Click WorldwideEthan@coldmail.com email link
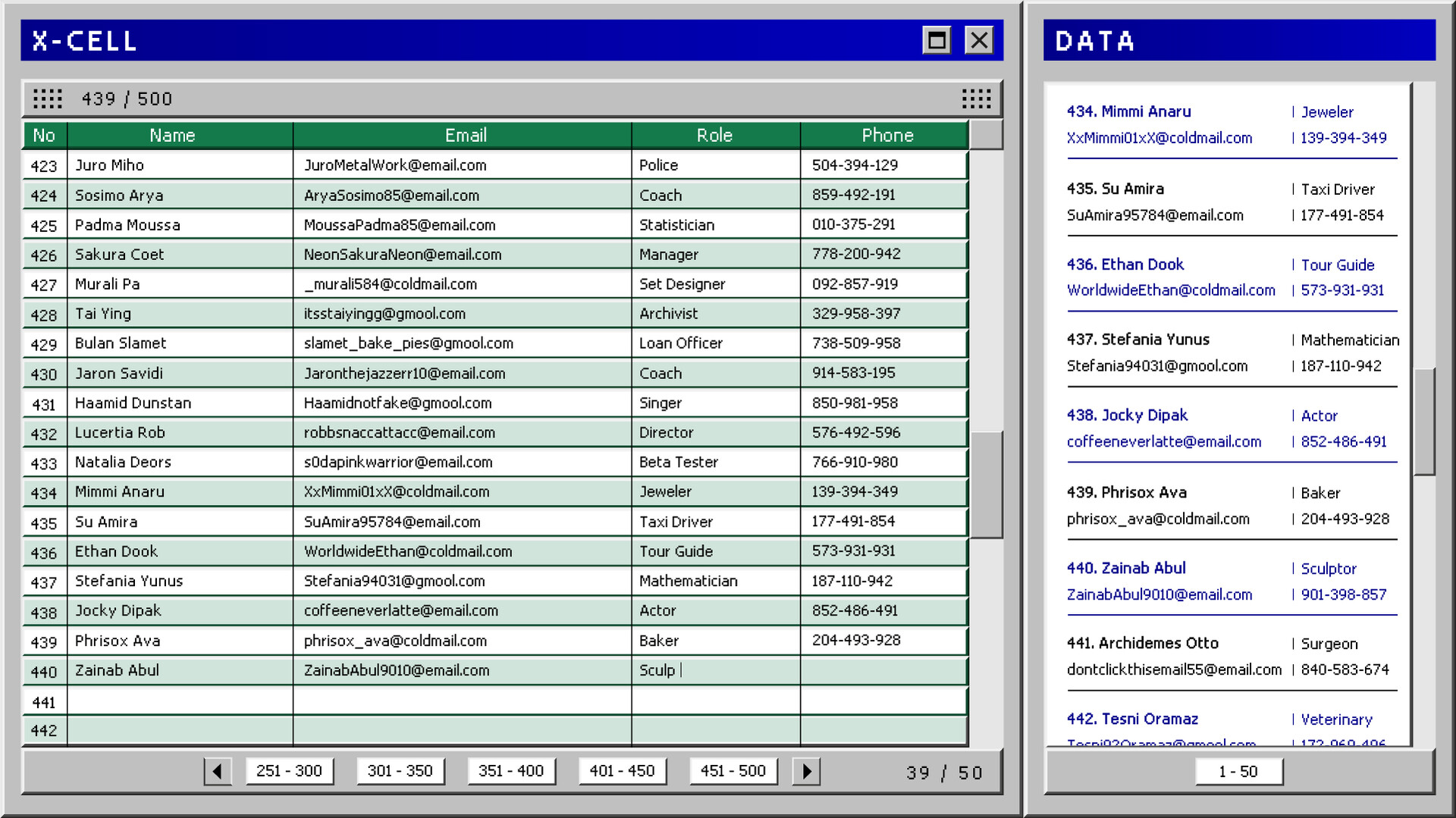1456x818 pixels. pos(1172,290)
